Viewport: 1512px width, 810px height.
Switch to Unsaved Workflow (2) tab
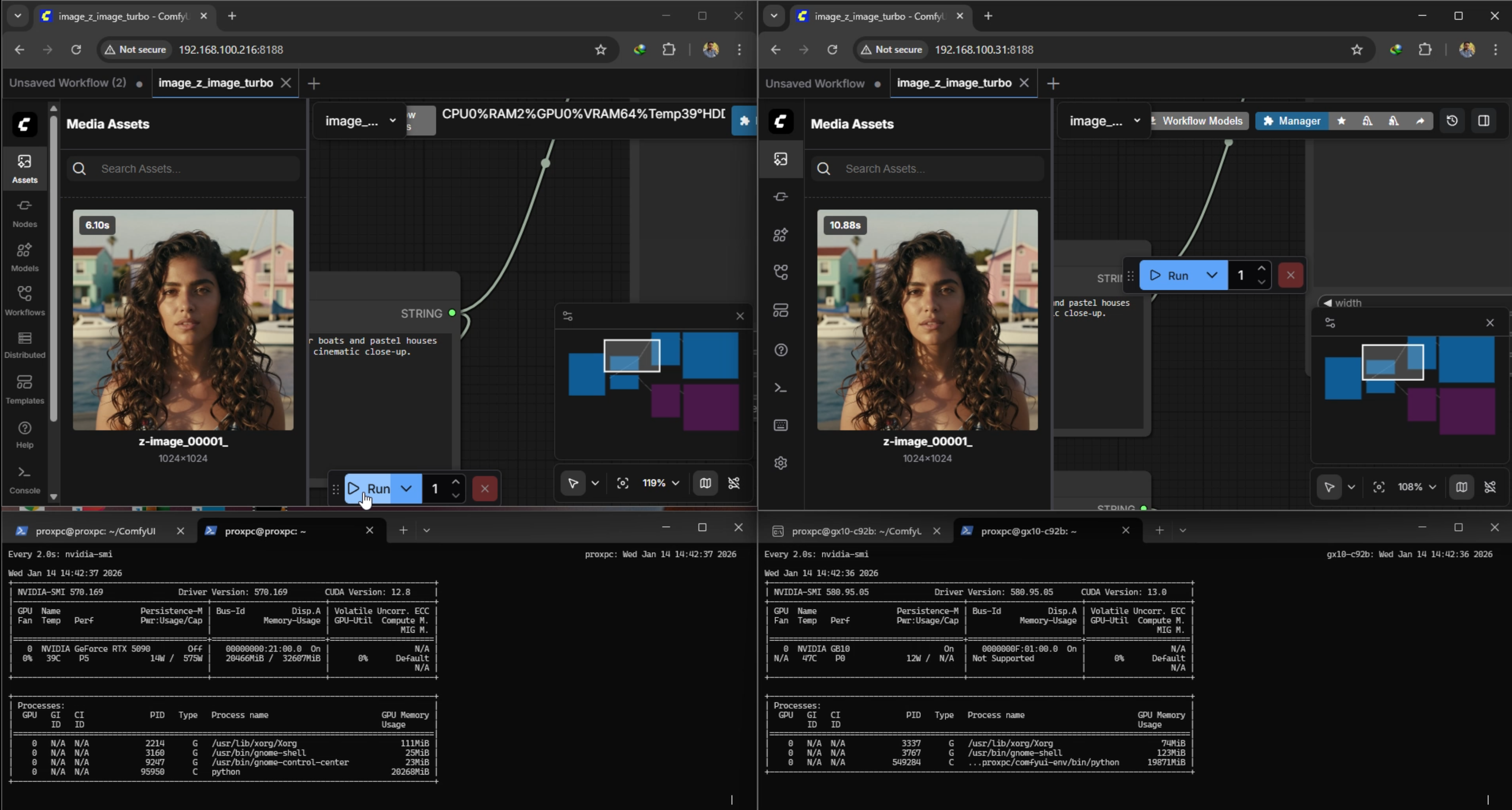67,83
